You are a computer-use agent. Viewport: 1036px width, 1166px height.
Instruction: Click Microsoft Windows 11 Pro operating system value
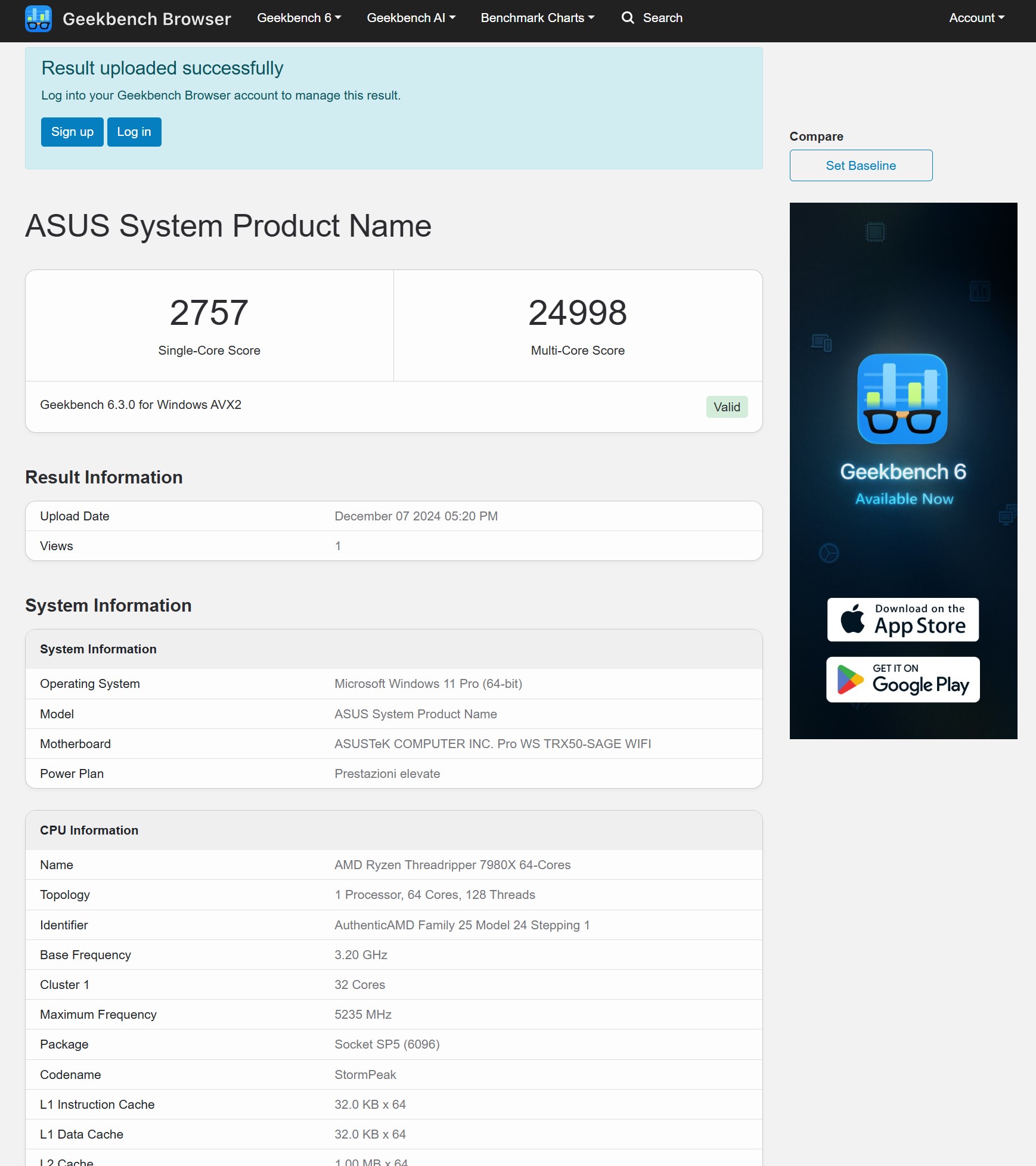[428, 684]
